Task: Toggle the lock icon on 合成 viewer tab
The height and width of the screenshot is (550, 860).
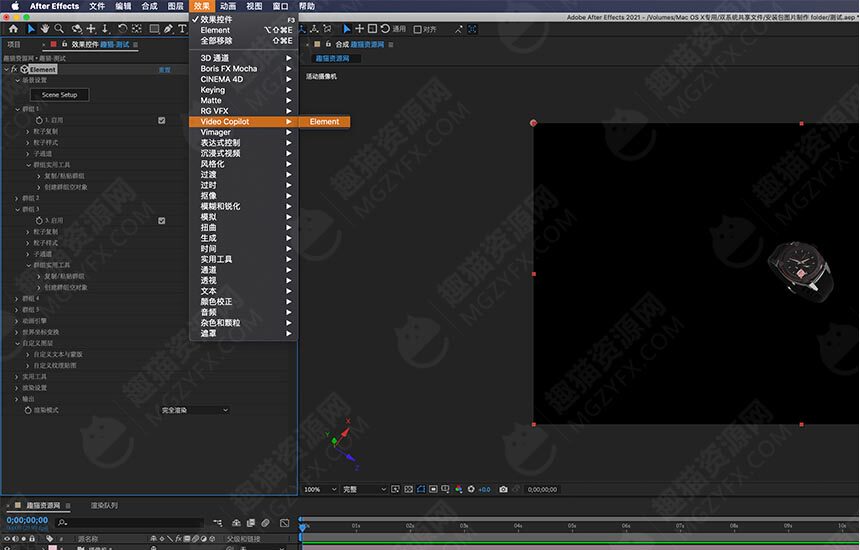Action: [328, 44]
